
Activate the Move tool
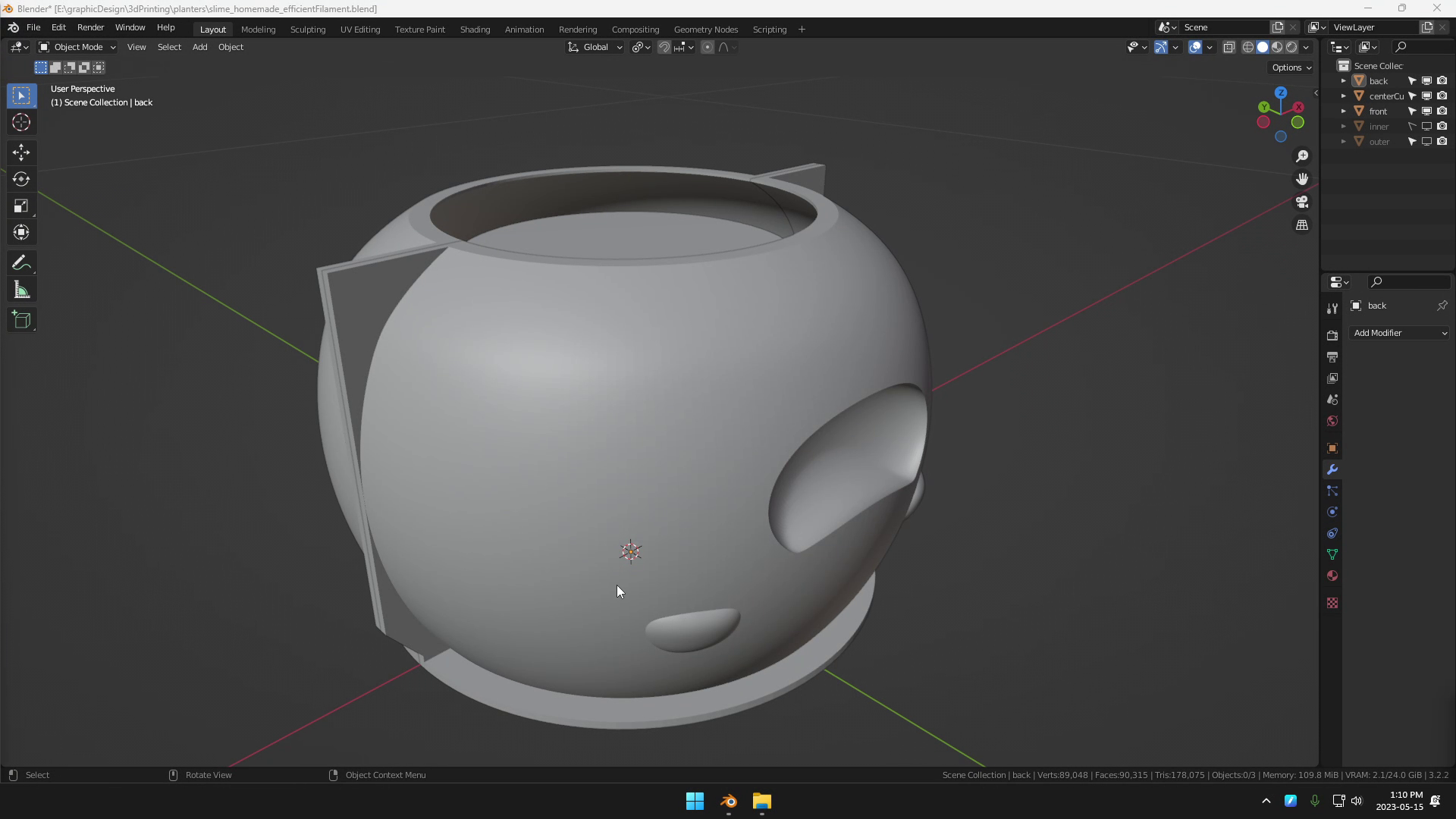(21, 152)
